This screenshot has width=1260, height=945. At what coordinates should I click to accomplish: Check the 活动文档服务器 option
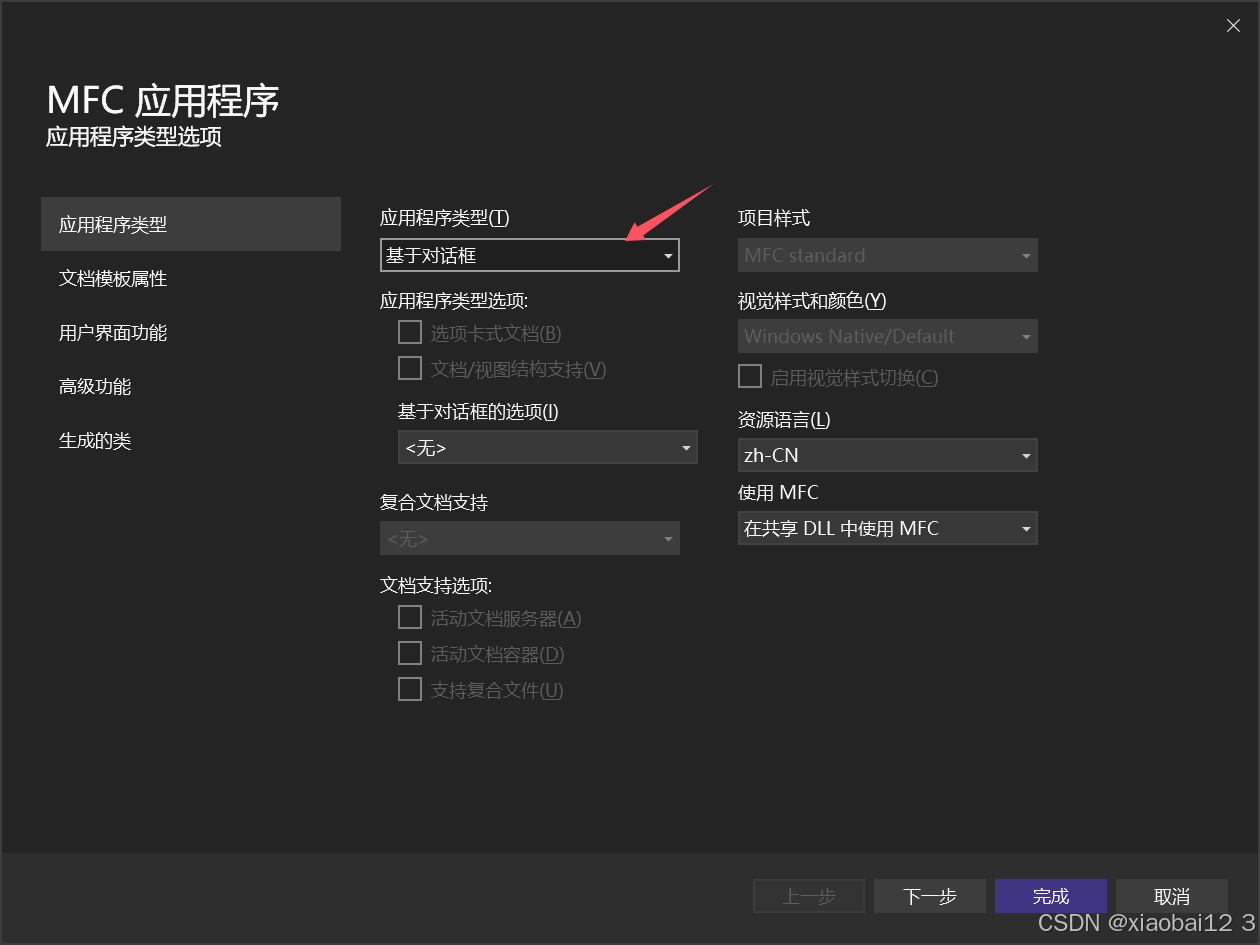(x=410, y=617)
